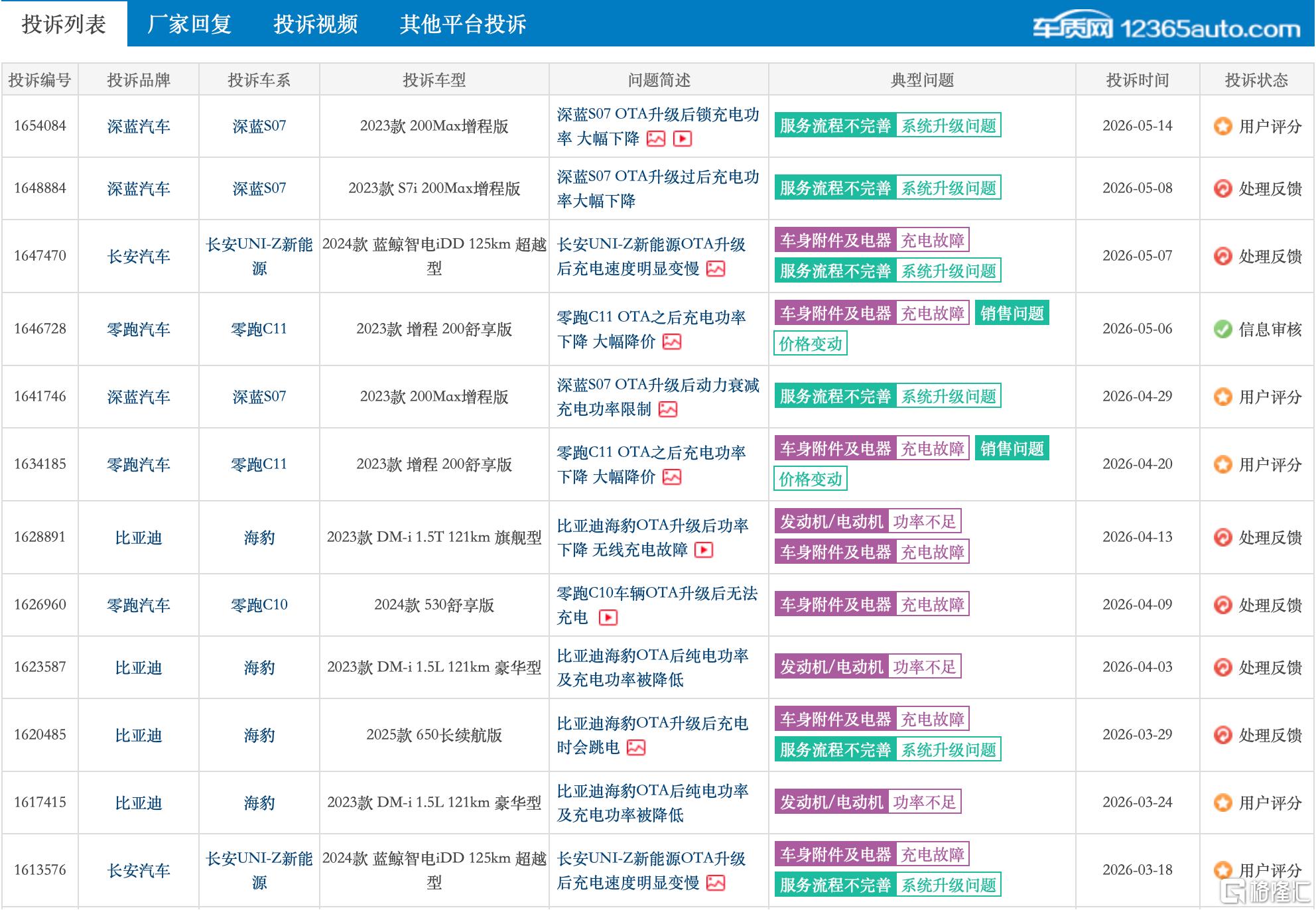Click 功率不足 tag in complaint 1628891

pyautogui.click(x=925, y=521)
